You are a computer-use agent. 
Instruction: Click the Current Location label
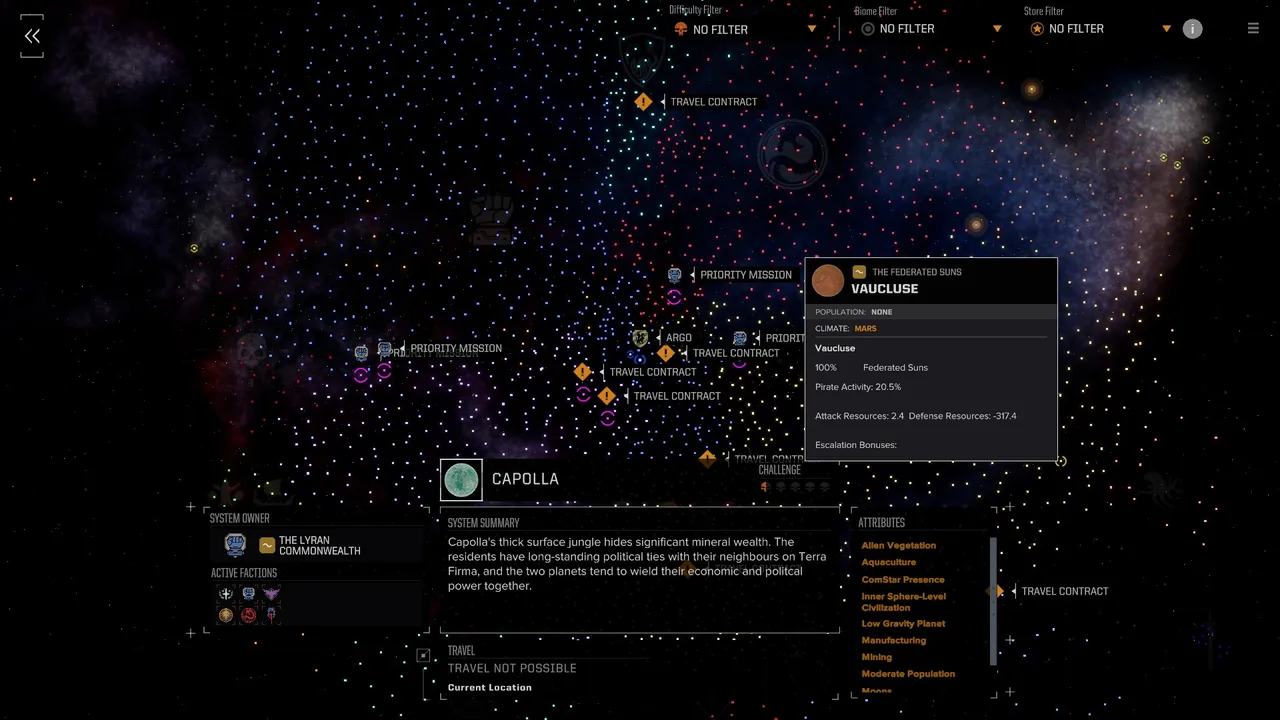[490, 687]
